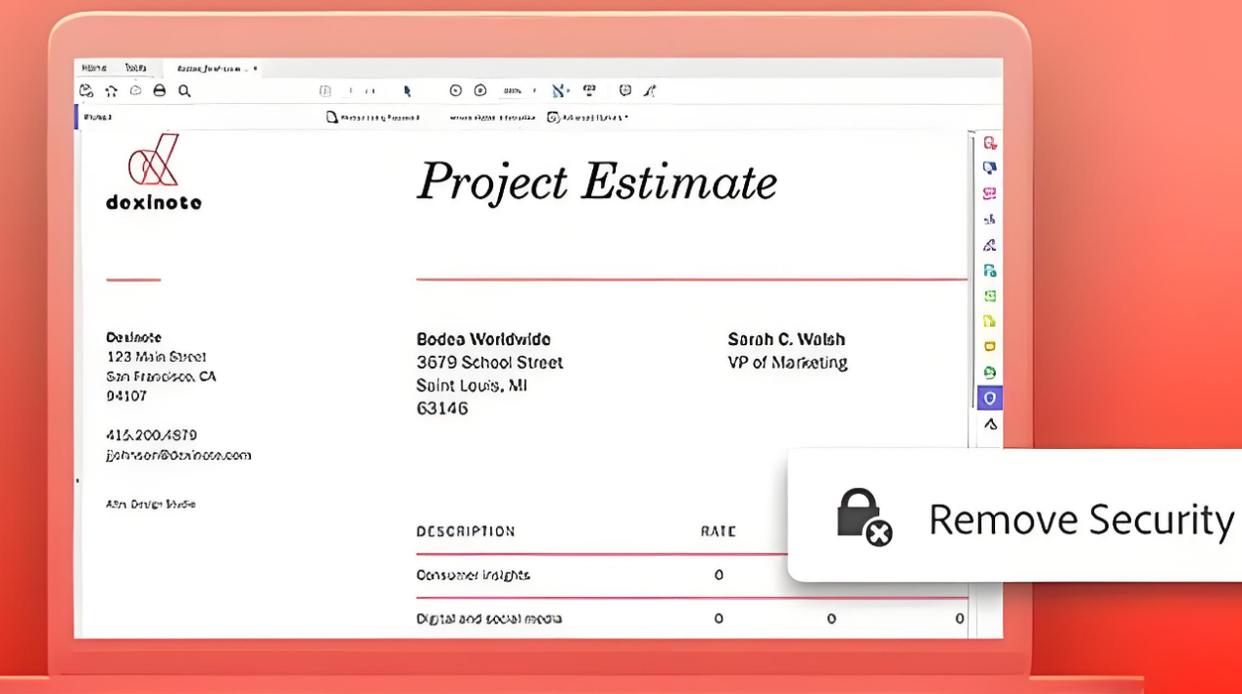The height and width of the screenshot is (694, 1242).
Task: Click the red Create PDF icon atop right sidebar
Action: 989,144
